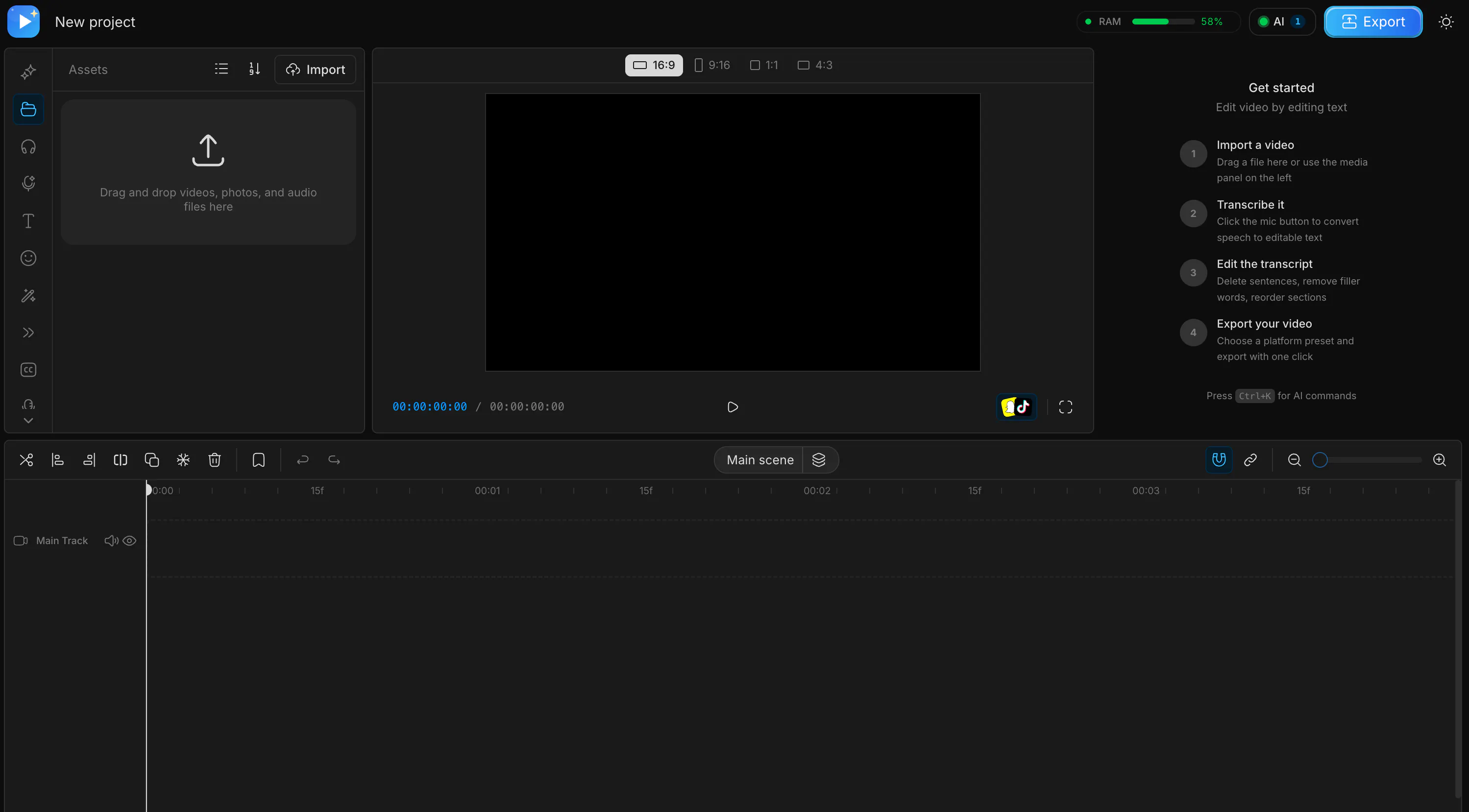Toggle timeline magnet snapping
The width and height of the screenshot is (1469, 812).
tap(1219, 460)
